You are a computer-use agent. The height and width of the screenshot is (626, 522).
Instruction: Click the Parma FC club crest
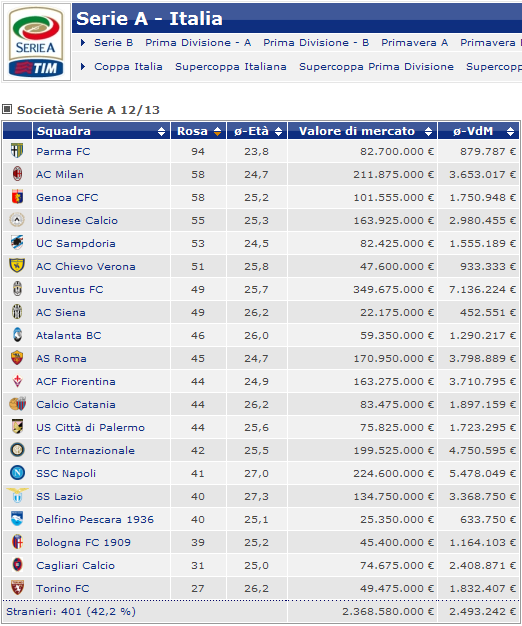pos(17,151)
